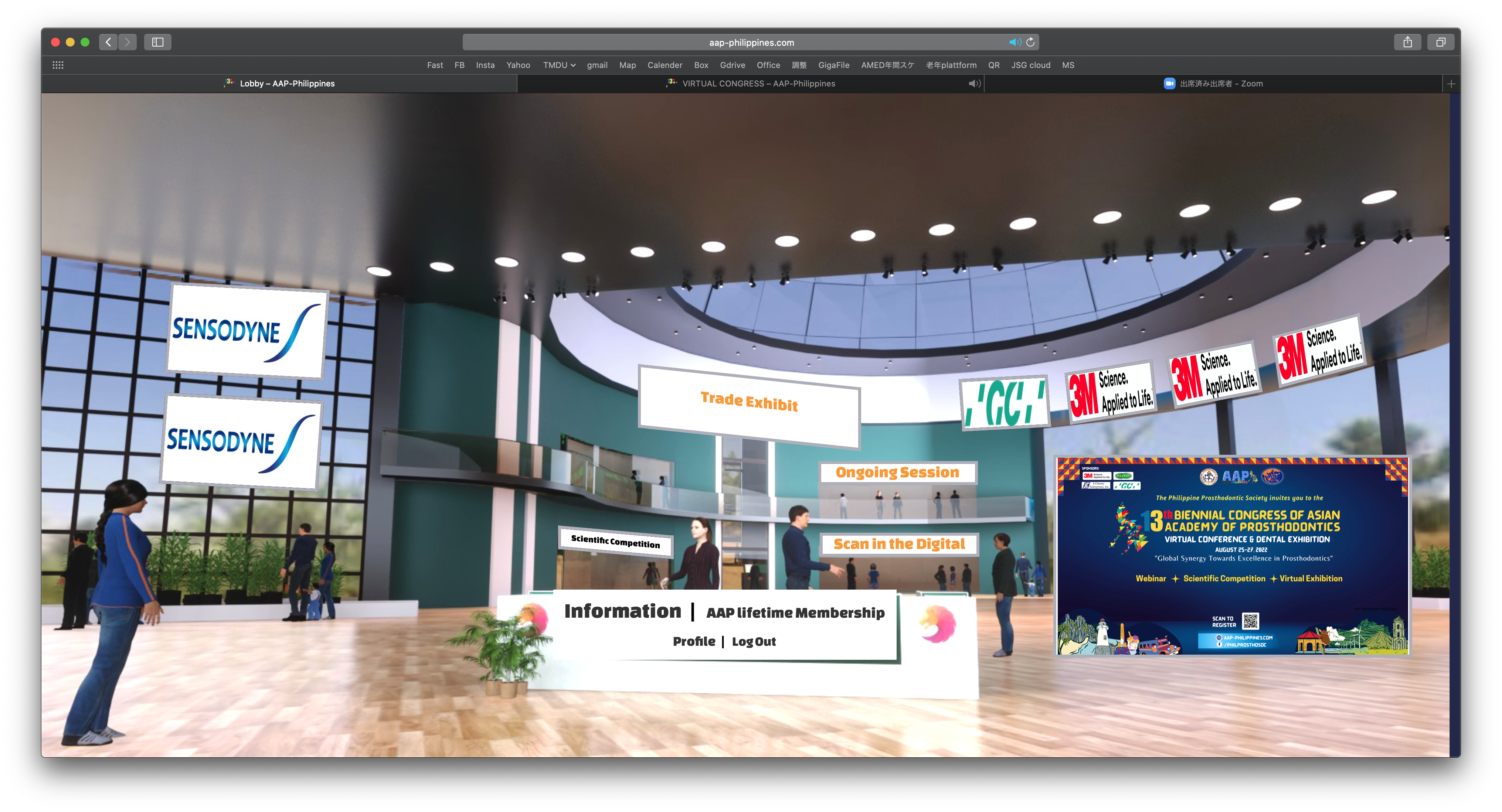Toggle the Safari sidebar button

[157, 42]
